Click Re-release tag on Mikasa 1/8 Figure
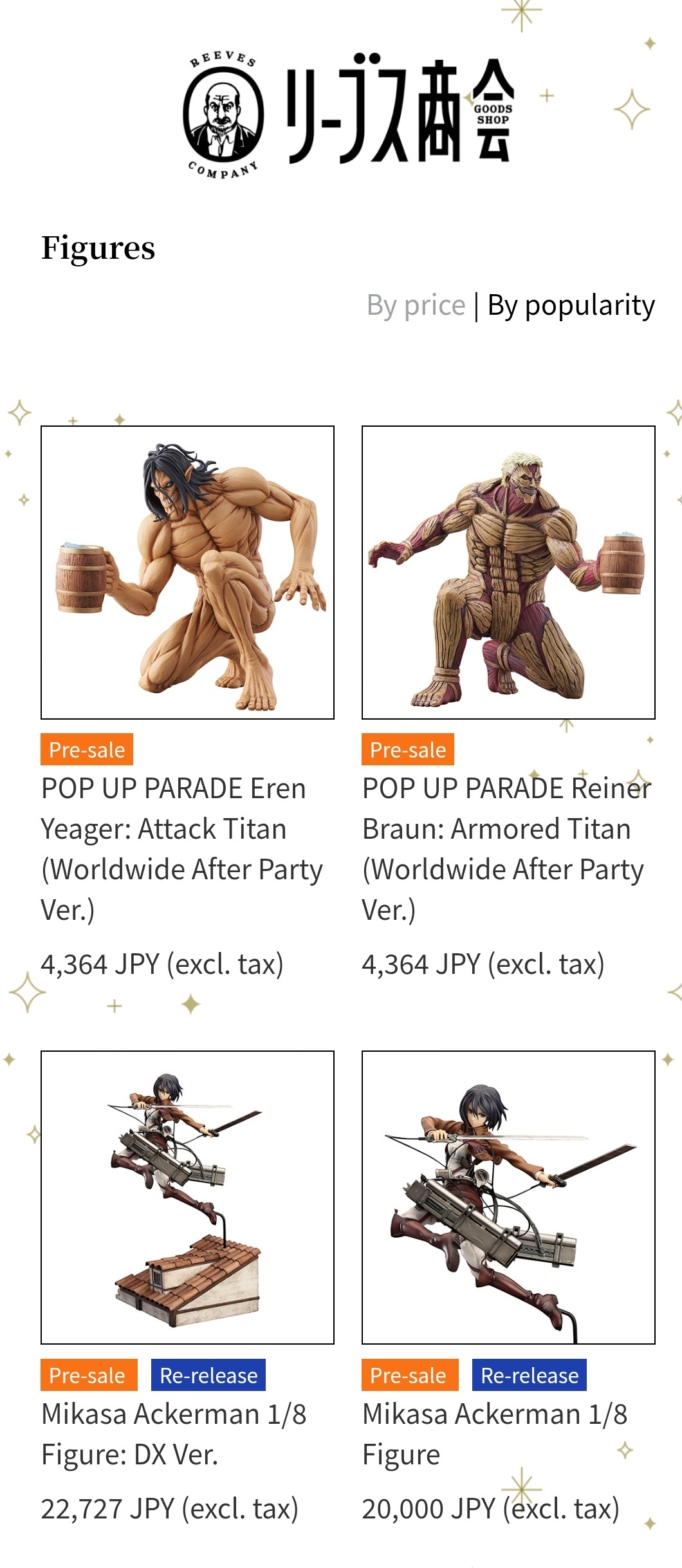Image resolution: width=682 pixels, height=1568 pixels. (x=530, y=1375)
